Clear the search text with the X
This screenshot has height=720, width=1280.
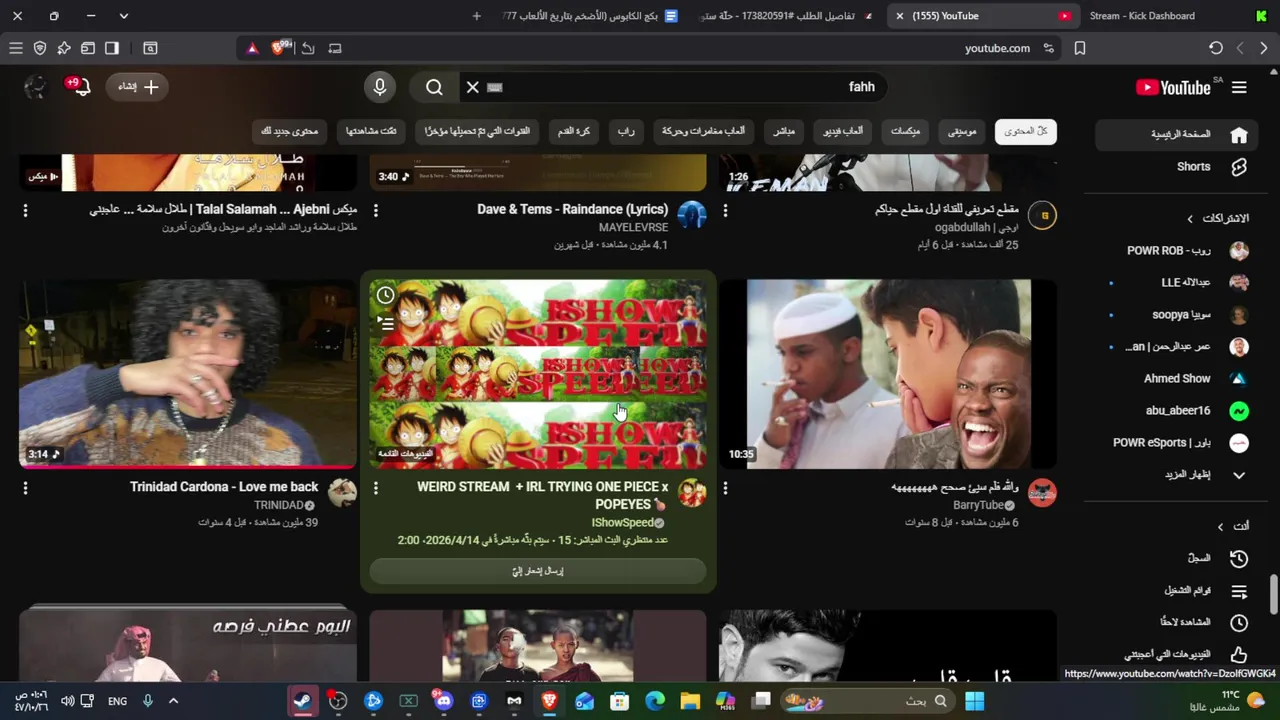[473, 87]
